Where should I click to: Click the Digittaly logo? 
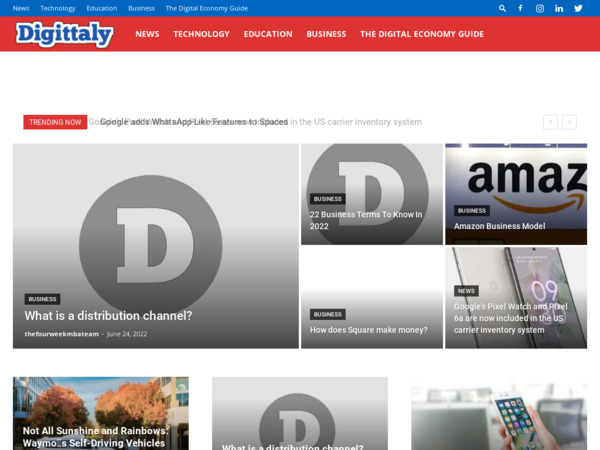(x=65, y=34)
